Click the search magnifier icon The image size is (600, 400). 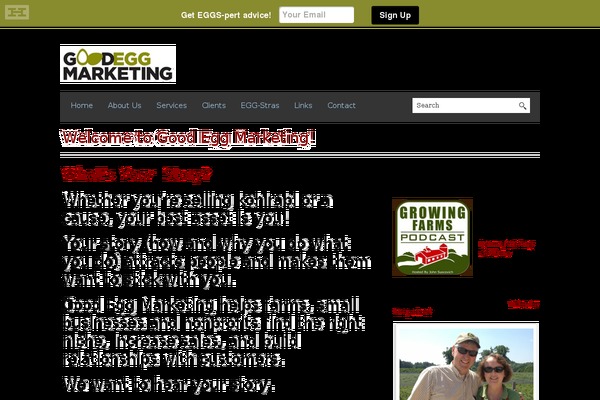click(x=522, y=106)
